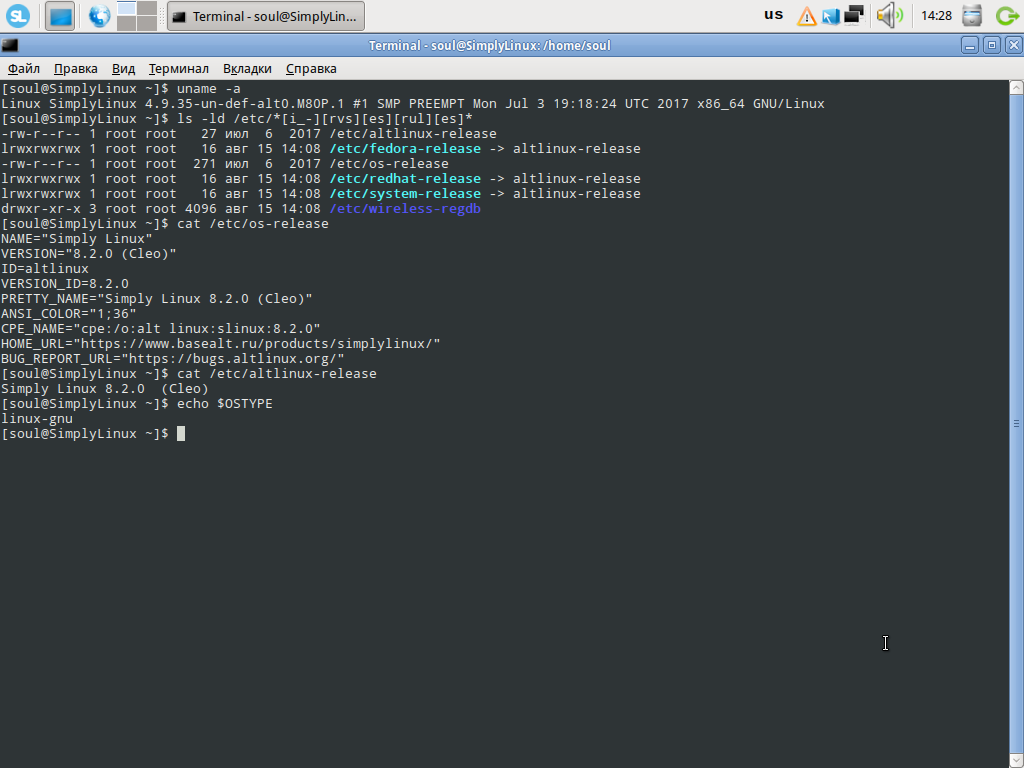
Task: Click the NAME="Simply Linux" line
Action: 76,238
